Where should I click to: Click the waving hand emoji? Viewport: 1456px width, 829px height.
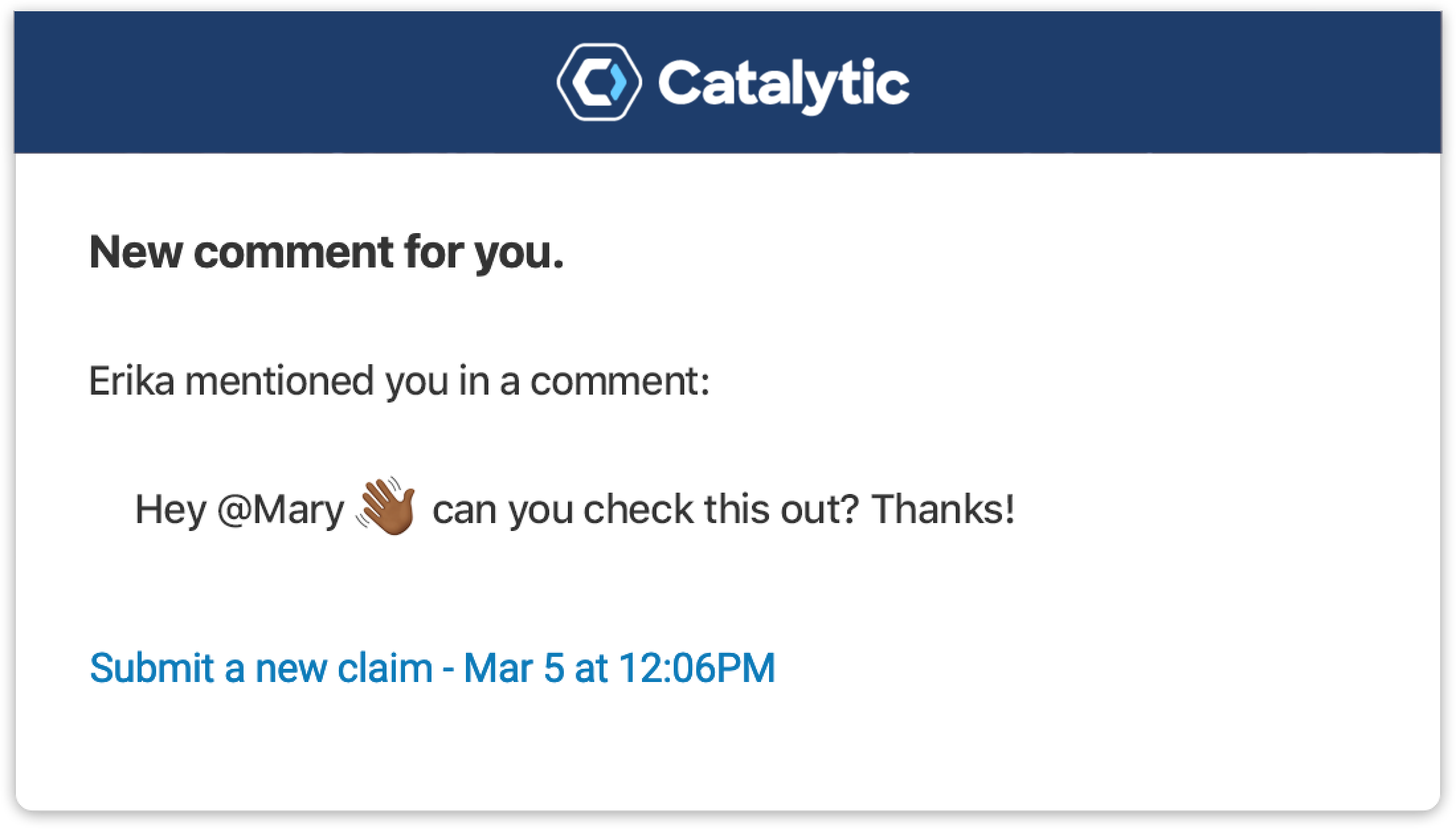[x=386, y=506]
